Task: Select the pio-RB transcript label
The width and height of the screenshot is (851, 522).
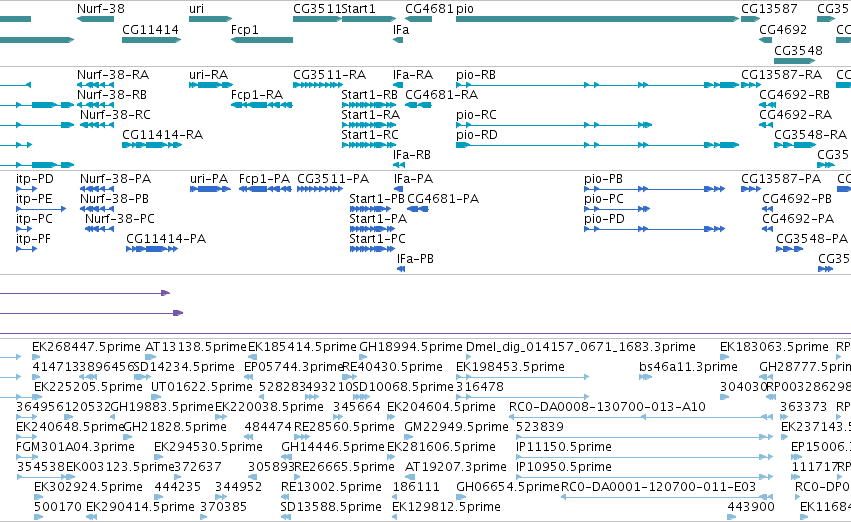Action: point(475,74)
